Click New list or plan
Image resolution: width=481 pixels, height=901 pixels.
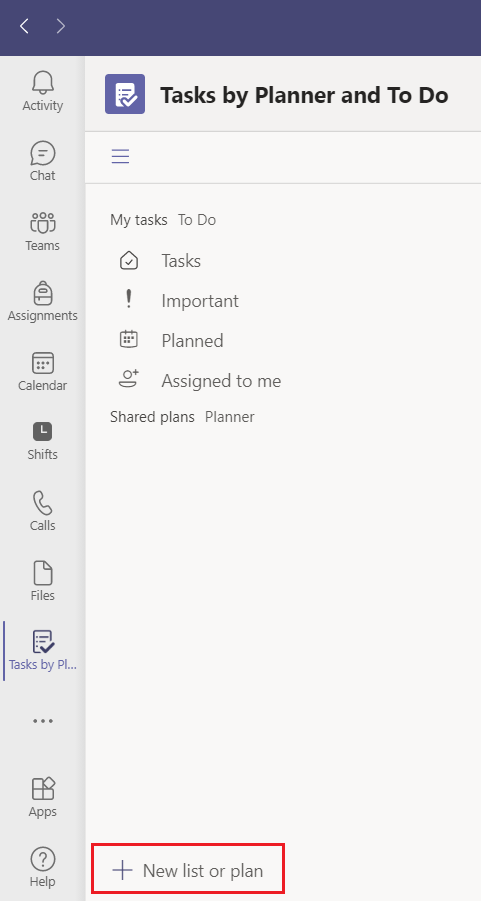point(188,871)
